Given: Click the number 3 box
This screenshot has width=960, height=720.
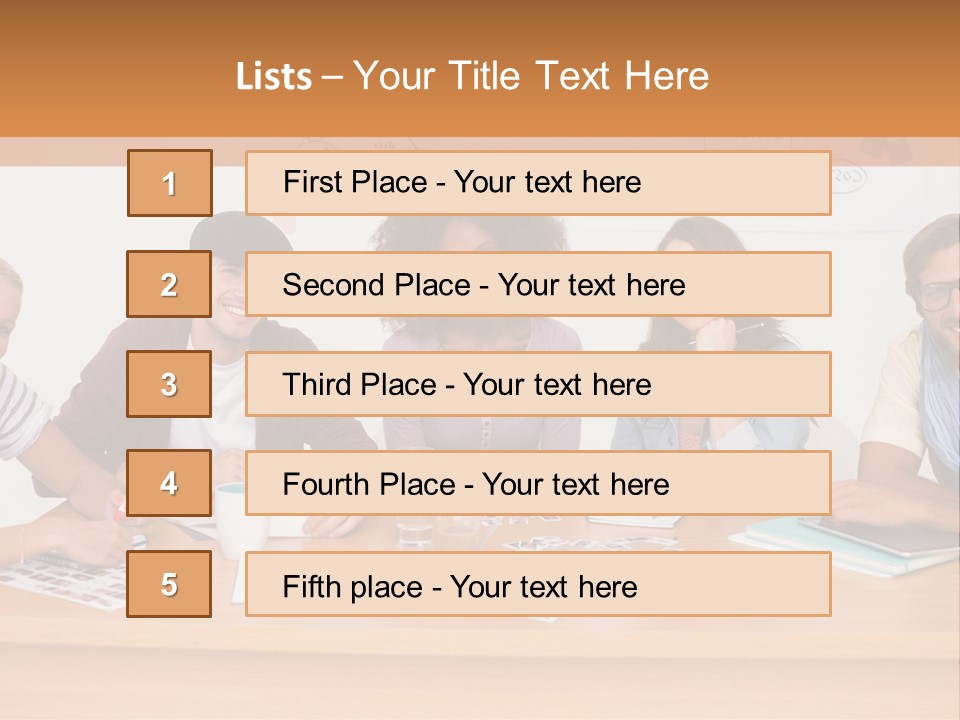Looking at the screenshot, I should tap(169, 384).
